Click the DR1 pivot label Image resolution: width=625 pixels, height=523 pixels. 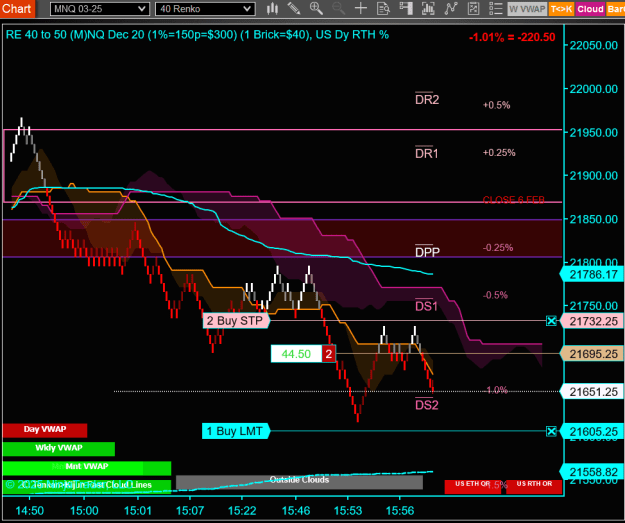click(426, 153)
